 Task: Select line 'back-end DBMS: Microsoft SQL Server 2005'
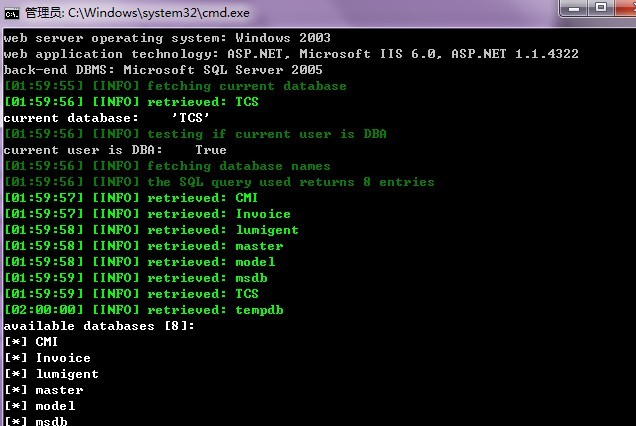pos(163,70)
